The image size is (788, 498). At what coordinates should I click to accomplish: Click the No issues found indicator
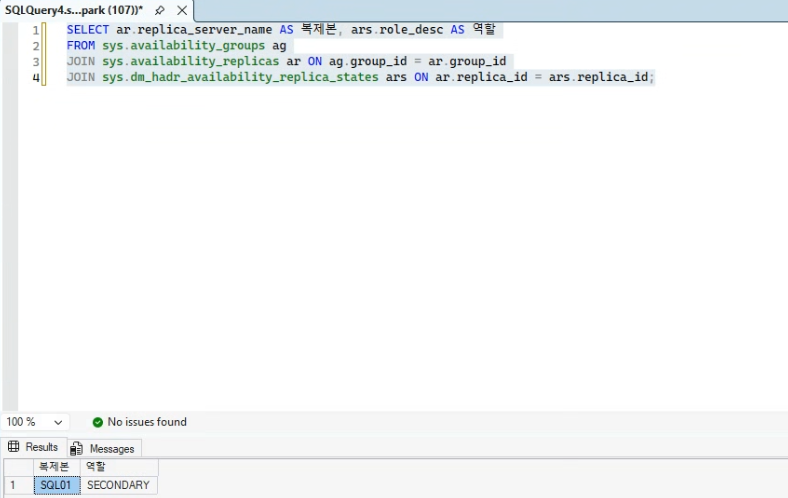click(x=140, y=422)
